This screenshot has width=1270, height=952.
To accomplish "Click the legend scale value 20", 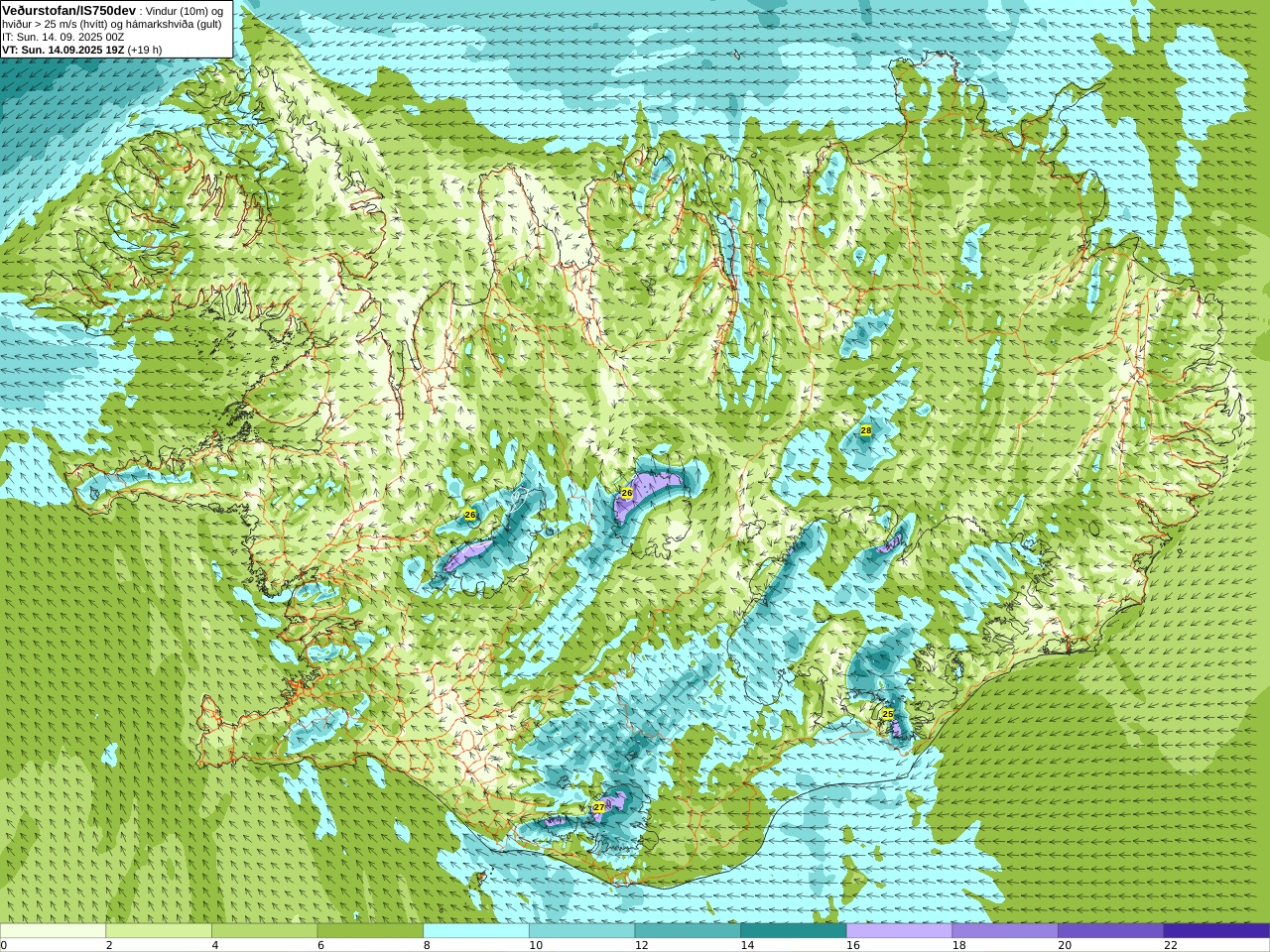I will (1066, 945).
